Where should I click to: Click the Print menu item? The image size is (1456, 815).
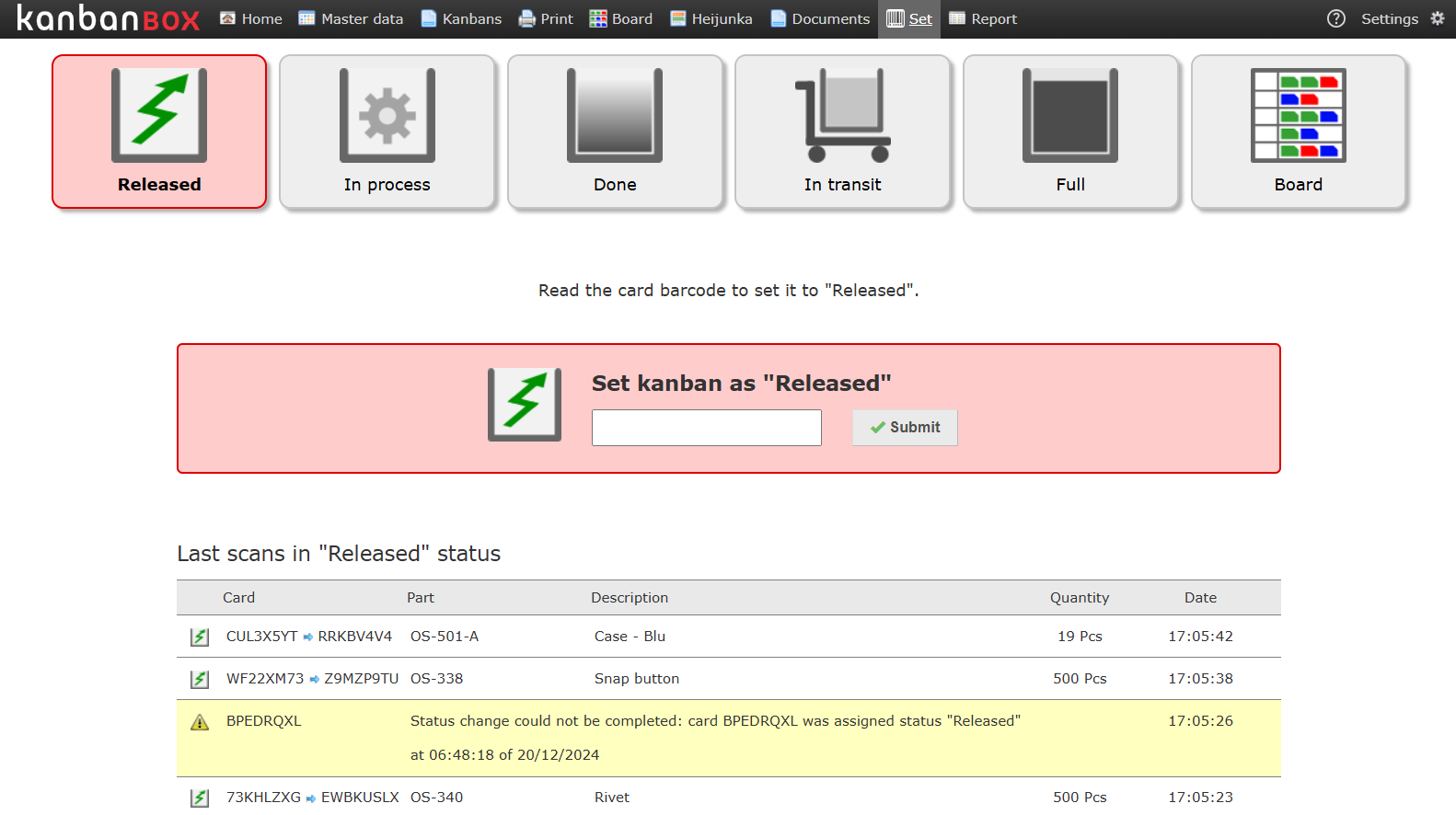[x=546, y=18]
